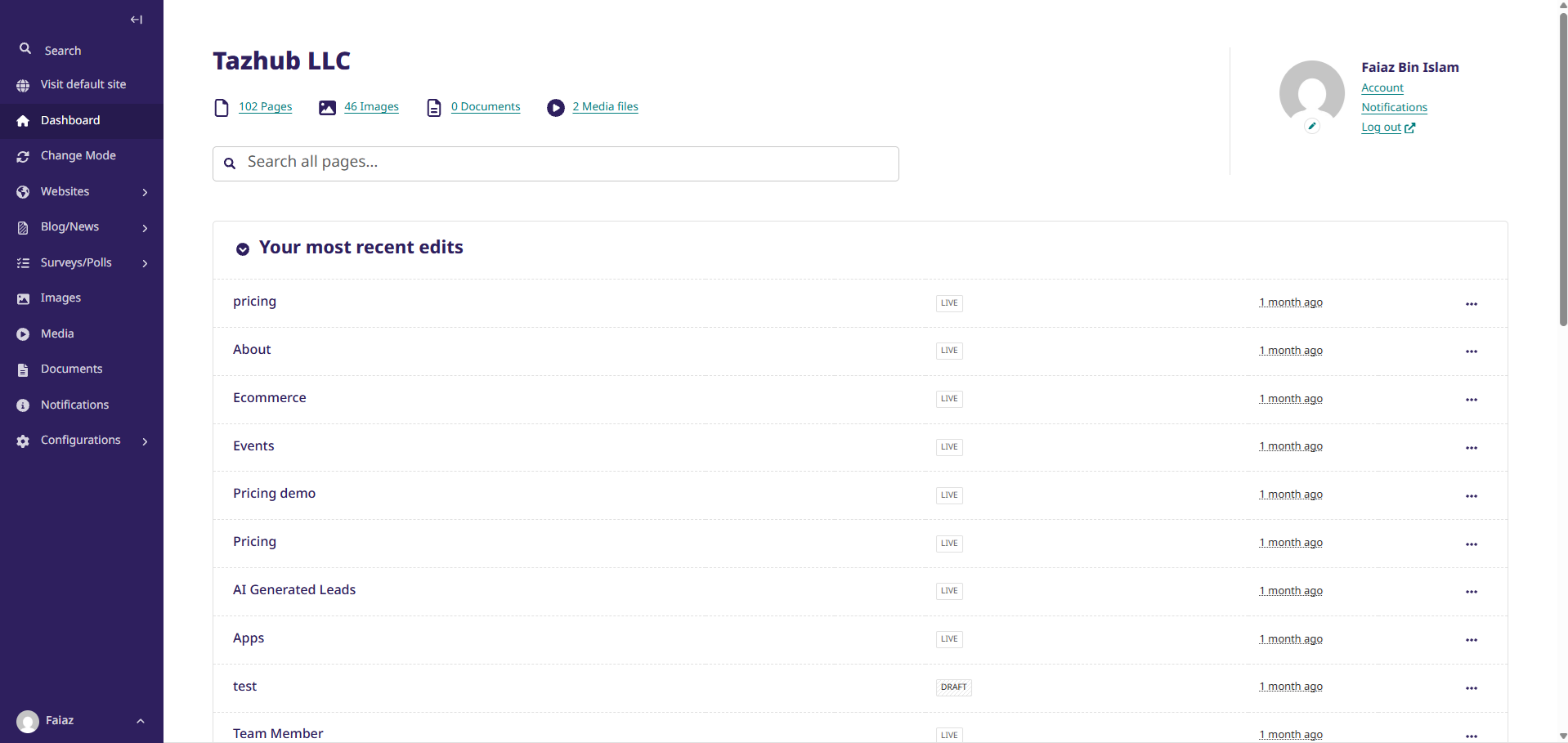Viewport: 1568px width, 743px height.
Task: Click the Configurations gear icon
Action: point(23,441)
